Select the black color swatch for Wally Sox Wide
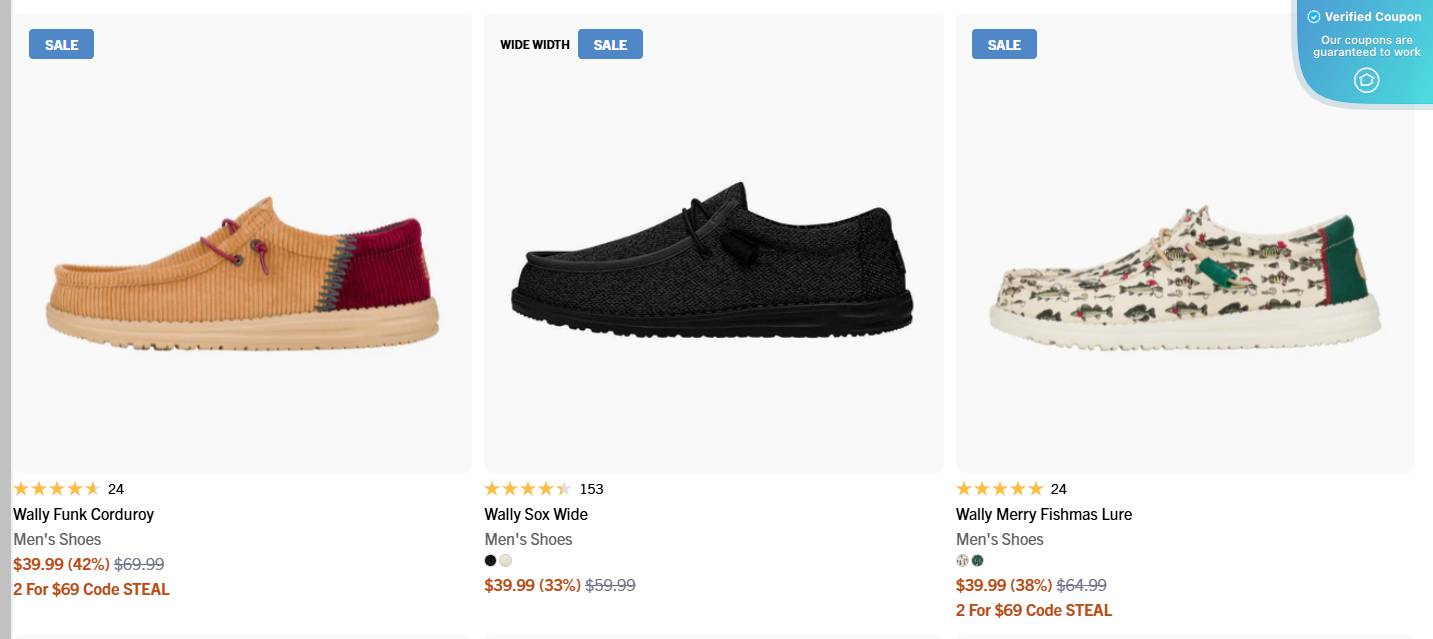1433x639 pixels. click(490, 560)
